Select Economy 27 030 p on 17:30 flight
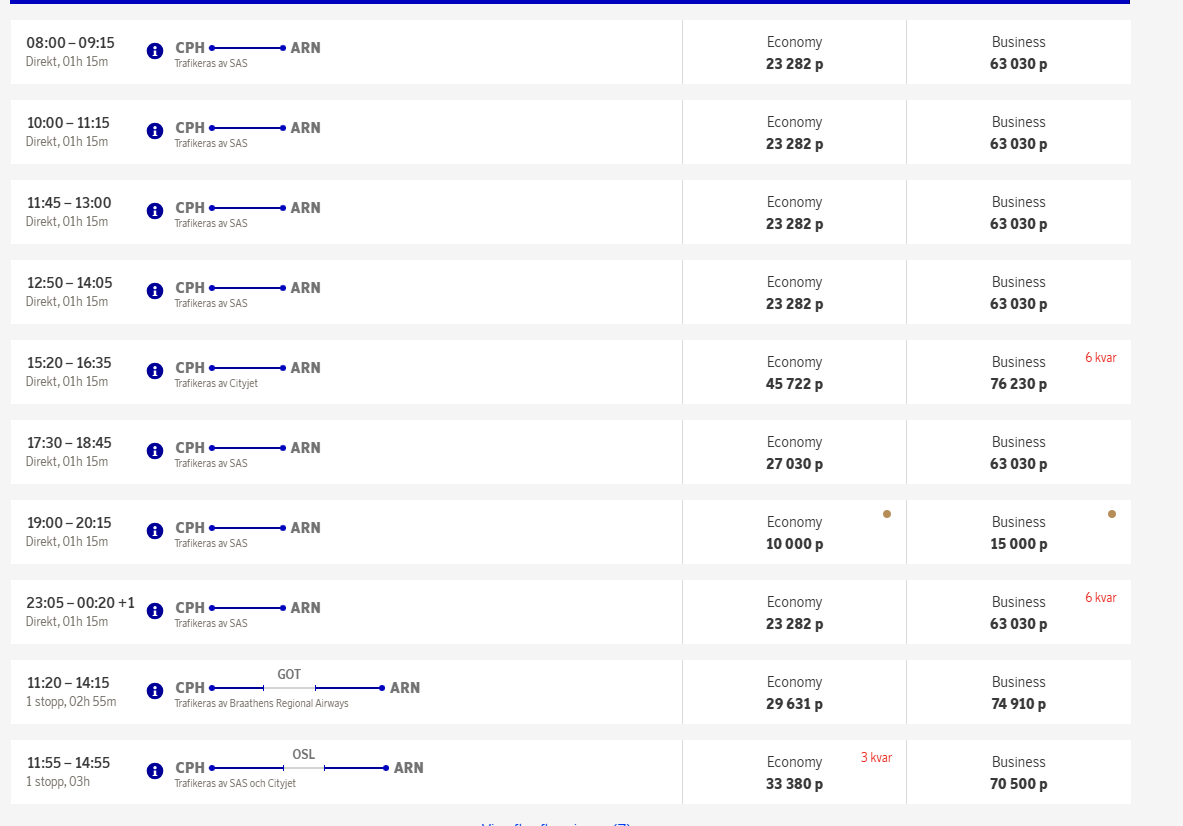The width and height of the screenshot is (1183, 826). pos(794,453)
